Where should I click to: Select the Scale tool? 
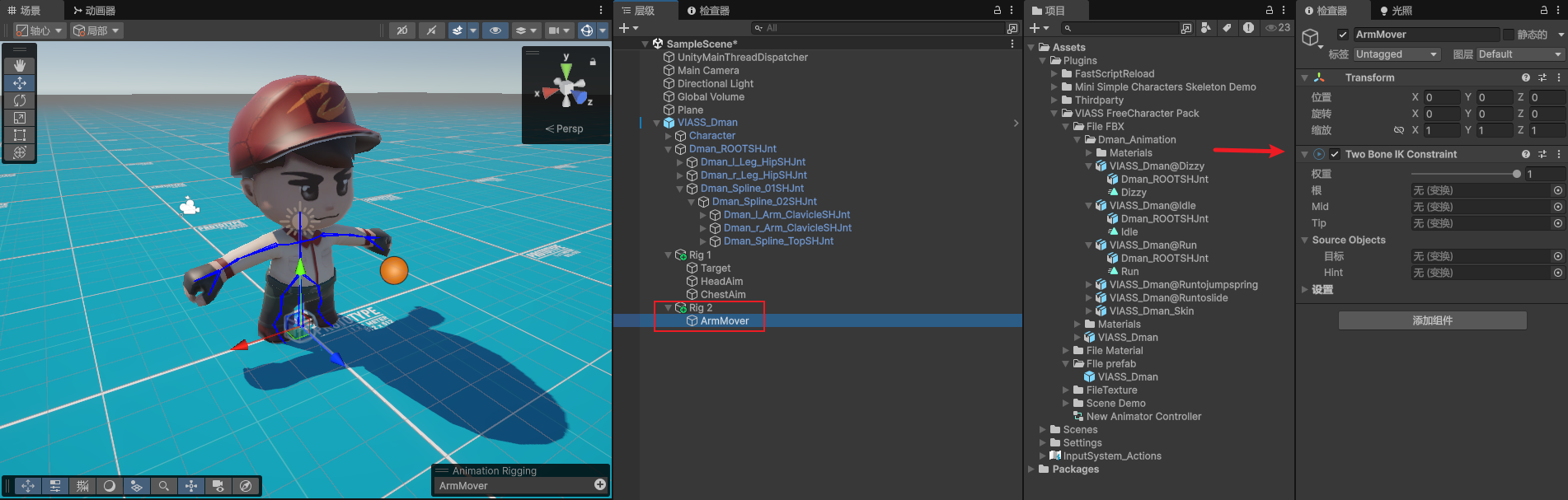[x=20, y=117]
